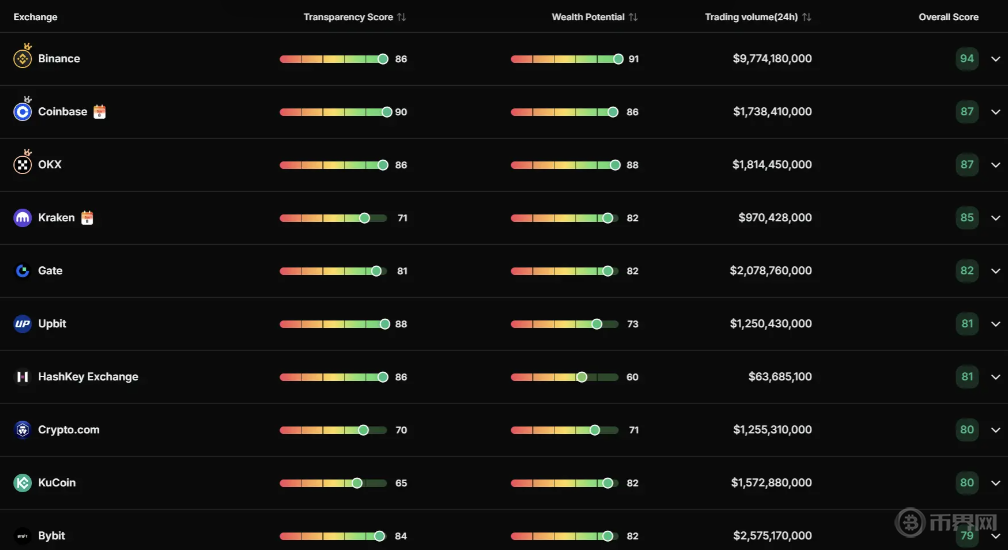Expand the Binance row details
Screen dimensions: 1008x550
click(996, 59)
